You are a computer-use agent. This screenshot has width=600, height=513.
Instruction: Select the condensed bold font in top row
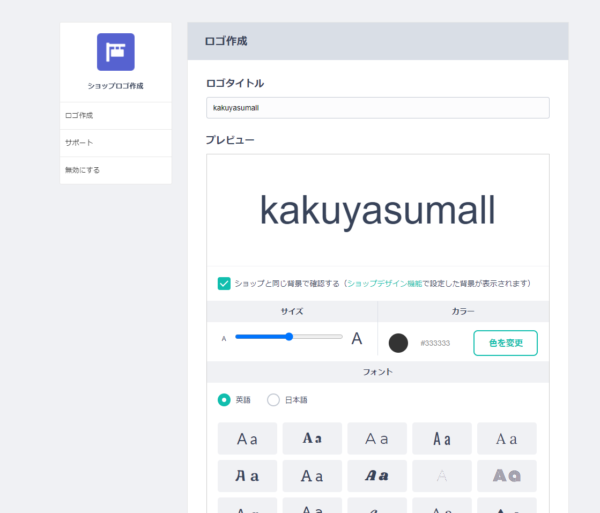click(x=442, y=438)
